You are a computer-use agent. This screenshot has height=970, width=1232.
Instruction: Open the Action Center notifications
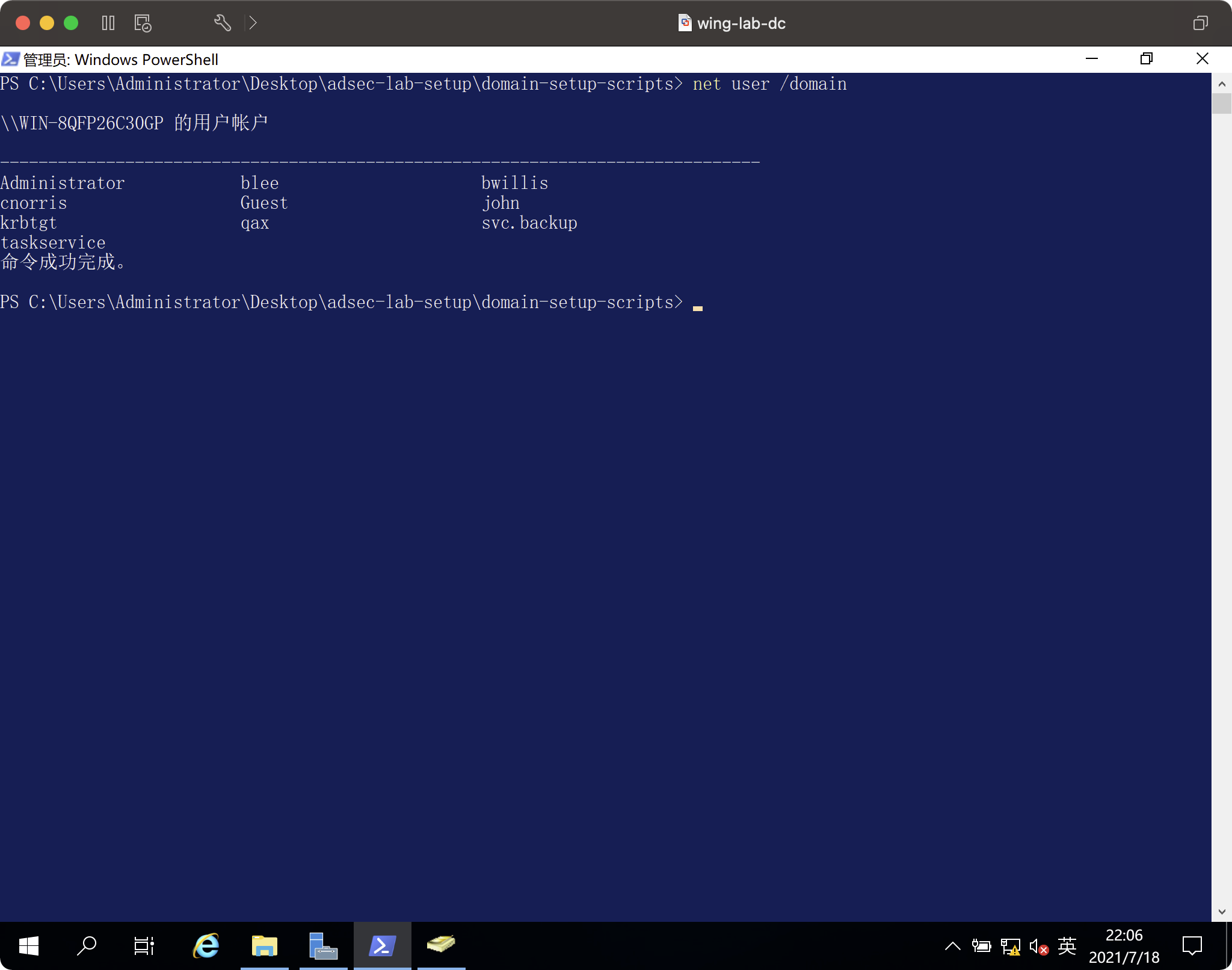pyautogui.click(x=1192, y=946)
